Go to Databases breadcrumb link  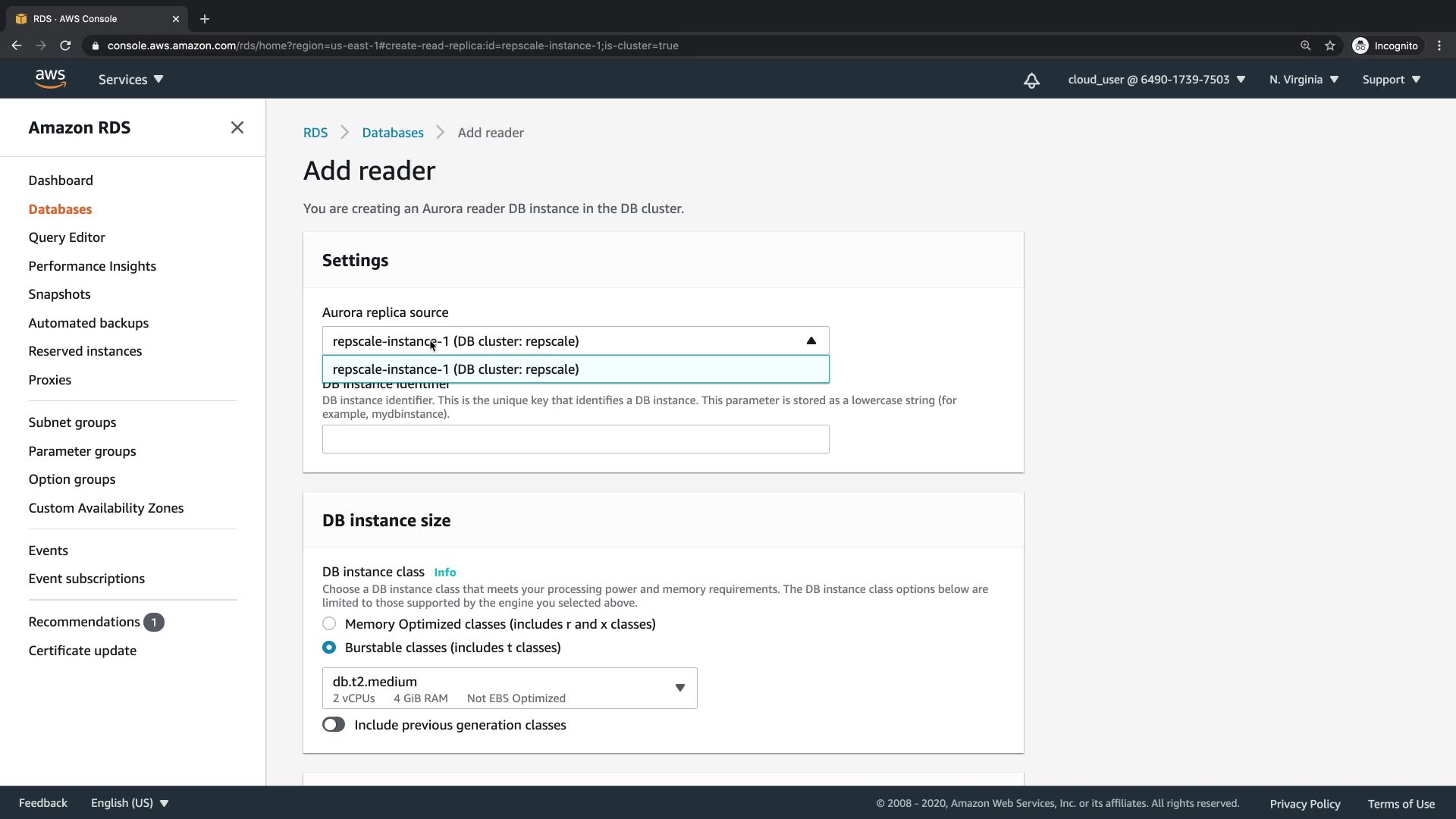tap(392, 133)
